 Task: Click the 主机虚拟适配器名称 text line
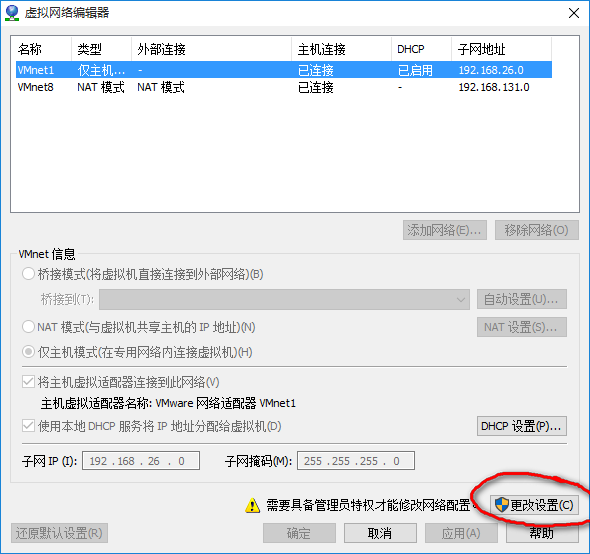tap(168, 403)
